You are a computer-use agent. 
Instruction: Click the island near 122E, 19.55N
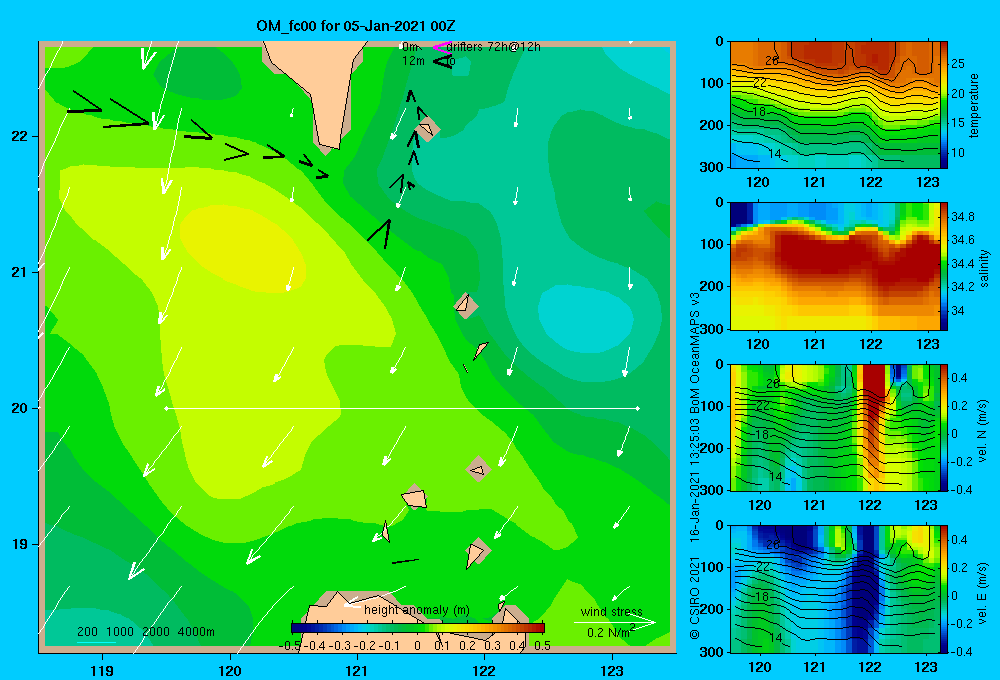tap(478, 469)
